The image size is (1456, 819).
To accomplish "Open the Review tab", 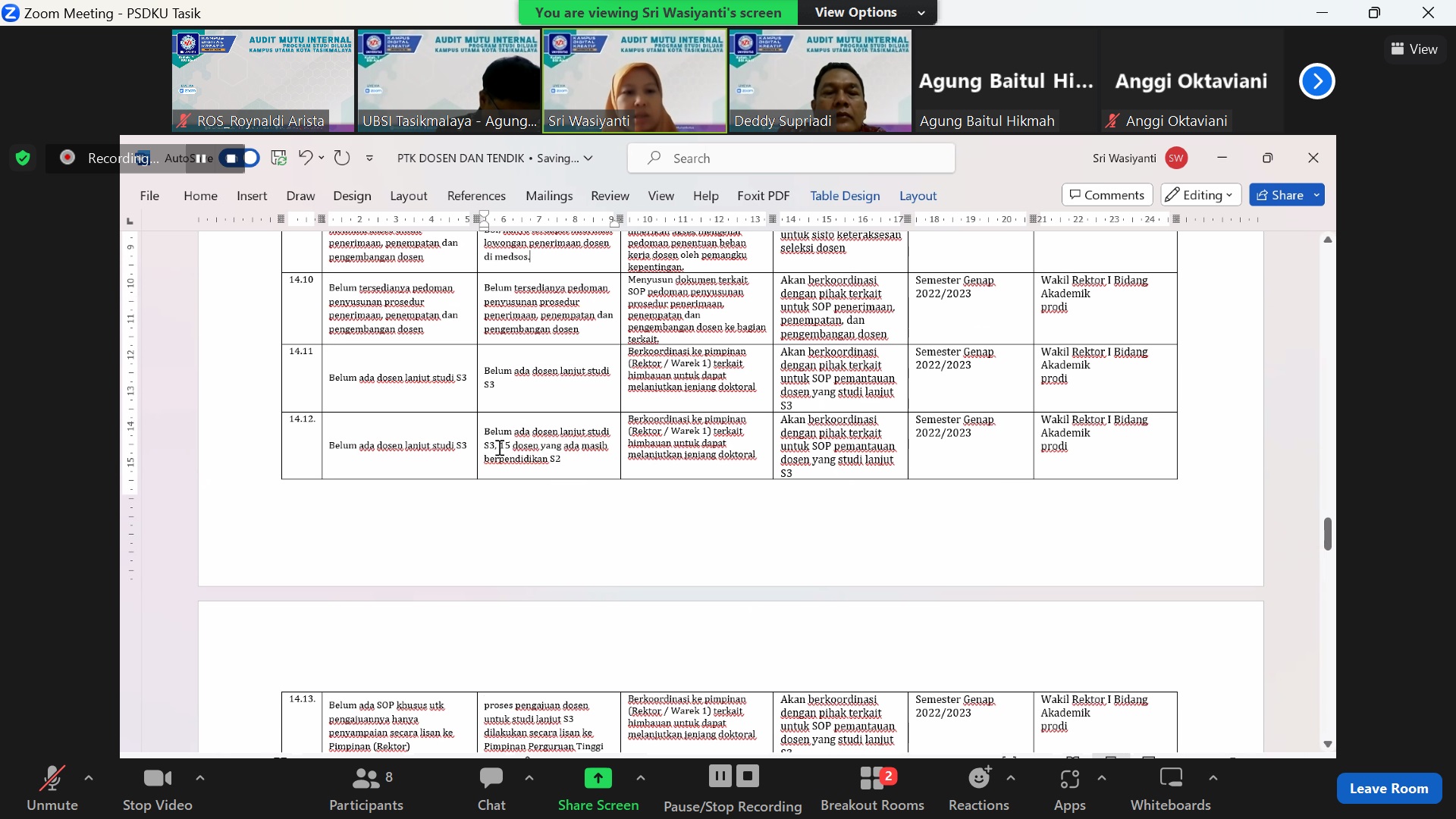I will 610,196.
